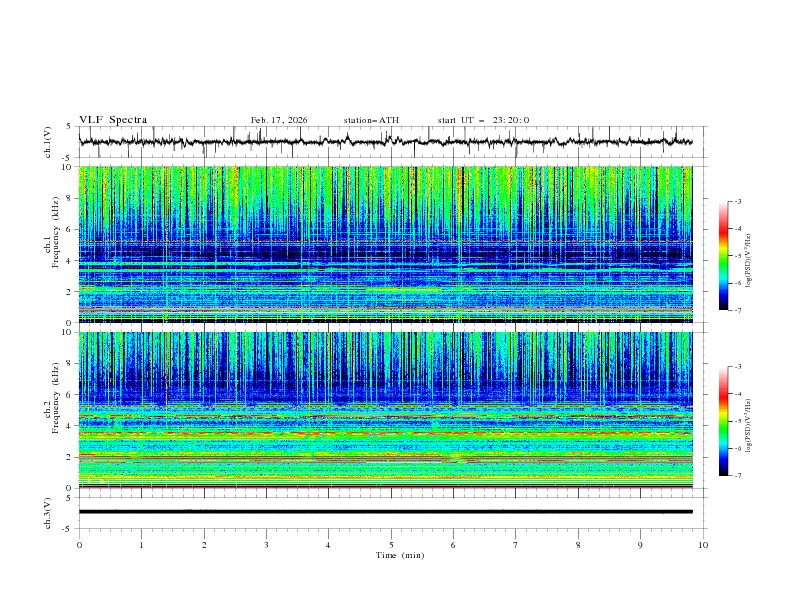Click the time axis tick label '10'
This screenshot has width=792, height=612.
[x=703, y=545]
